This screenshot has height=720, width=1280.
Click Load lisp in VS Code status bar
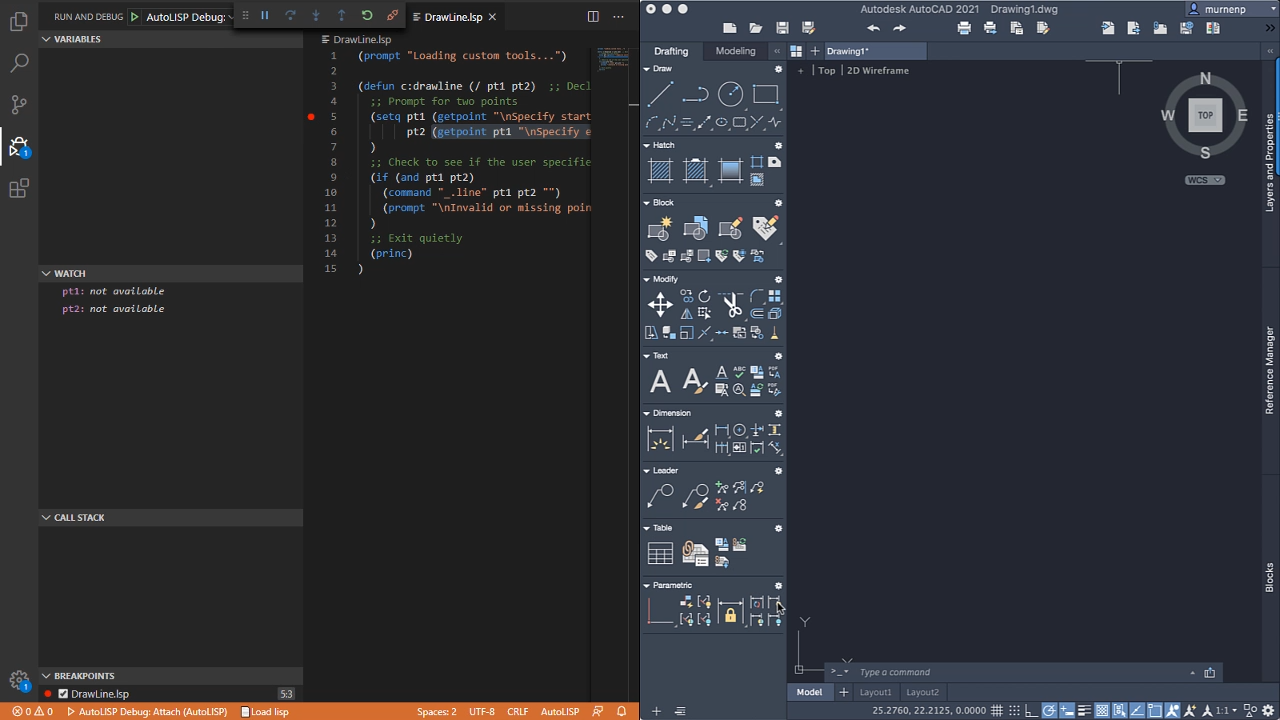263,712
